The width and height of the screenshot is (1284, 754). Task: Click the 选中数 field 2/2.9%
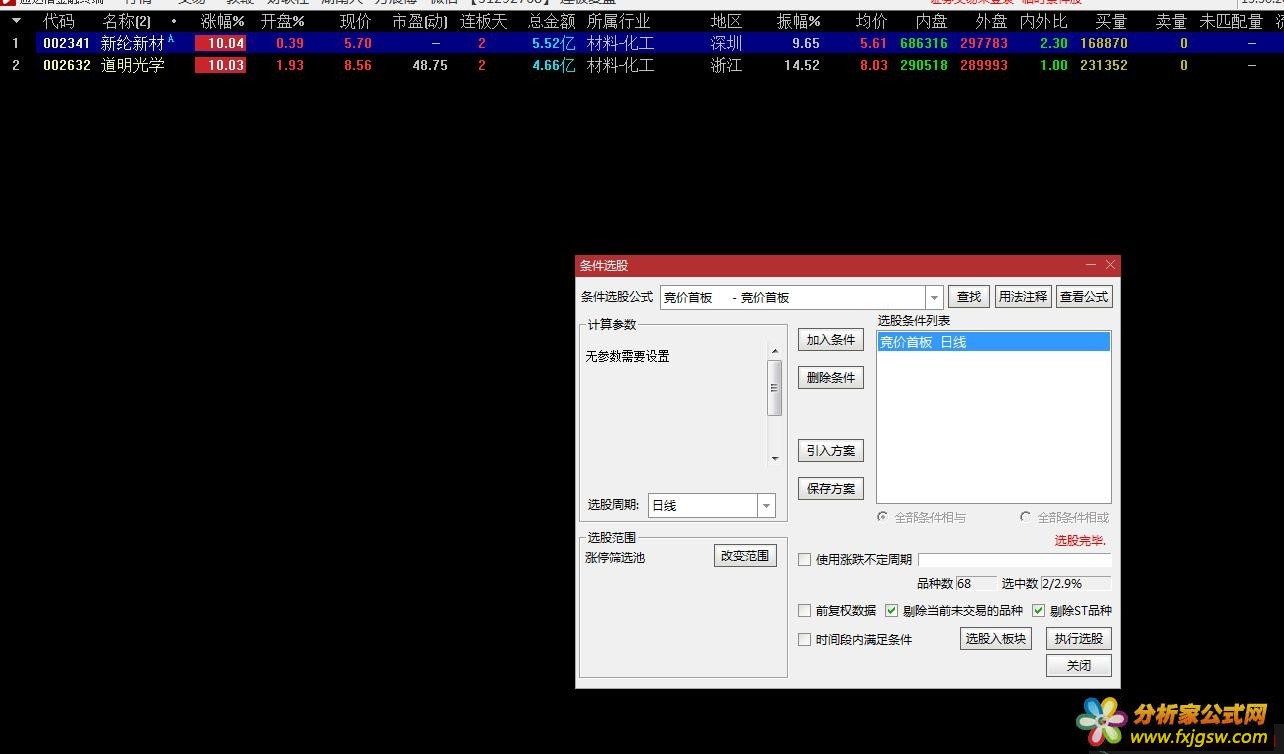point(1075,583)
